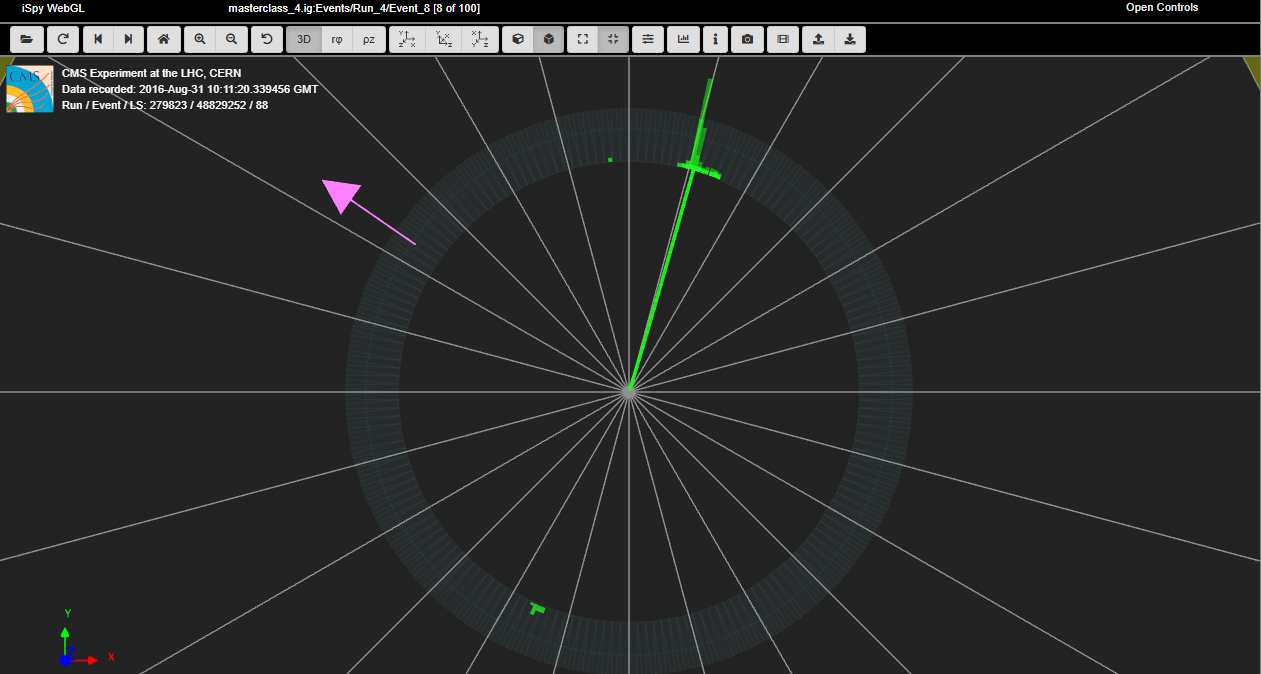Switch to the rφ projection view
Viewport: 1261px width, 674px height.
pyautogui.click(x=337, y=39)
